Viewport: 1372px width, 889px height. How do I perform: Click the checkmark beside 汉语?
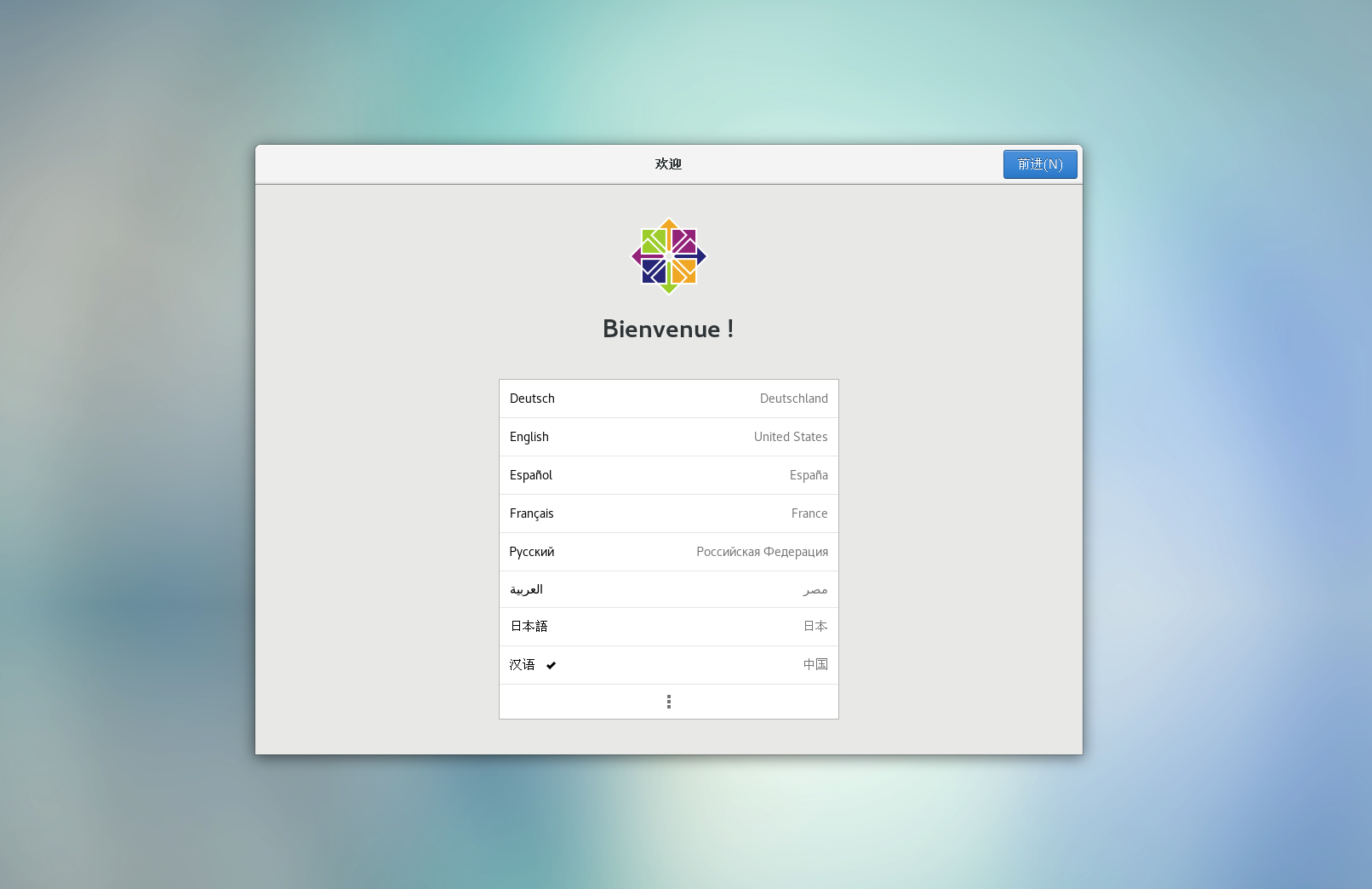pyautogui.click(x=551, y=665)
